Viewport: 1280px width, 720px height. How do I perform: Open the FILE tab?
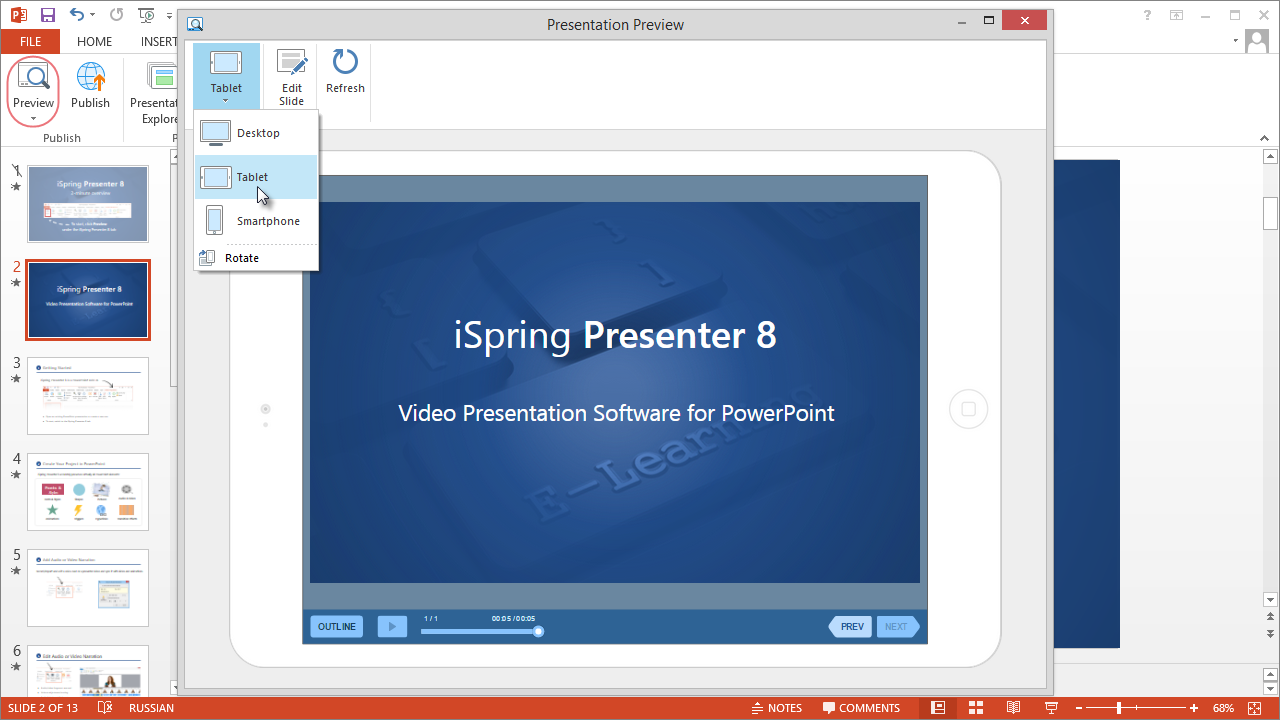click(30, 42)
